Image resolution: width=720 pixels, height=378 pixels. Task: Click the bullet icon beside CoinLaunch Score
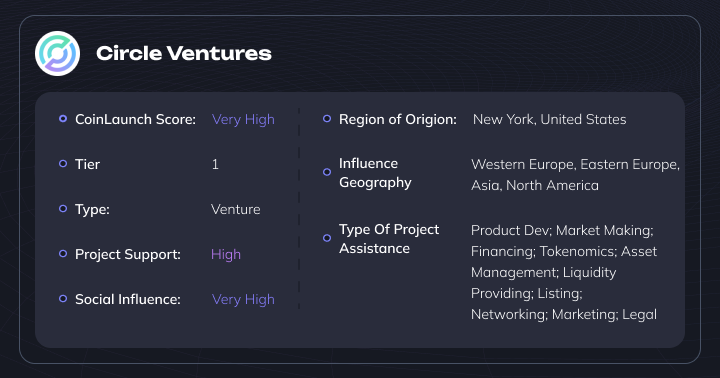click(63, 118)
